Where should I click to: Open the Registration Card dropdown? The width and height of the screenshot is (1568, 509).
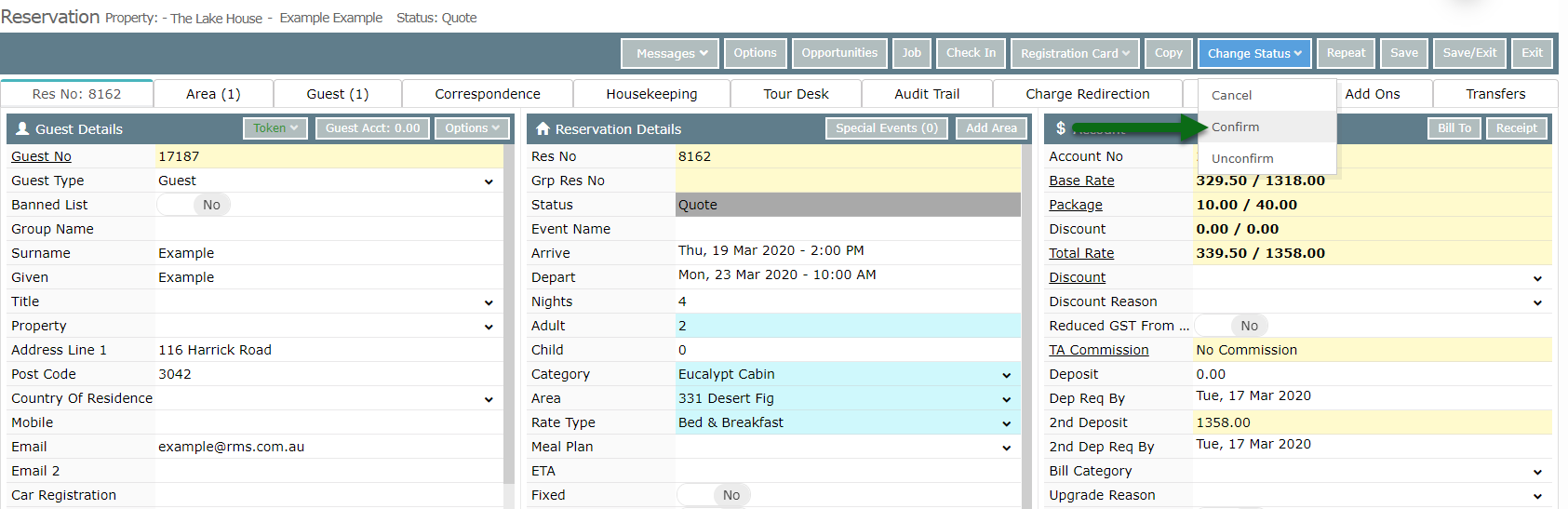tap(1075, 53)
